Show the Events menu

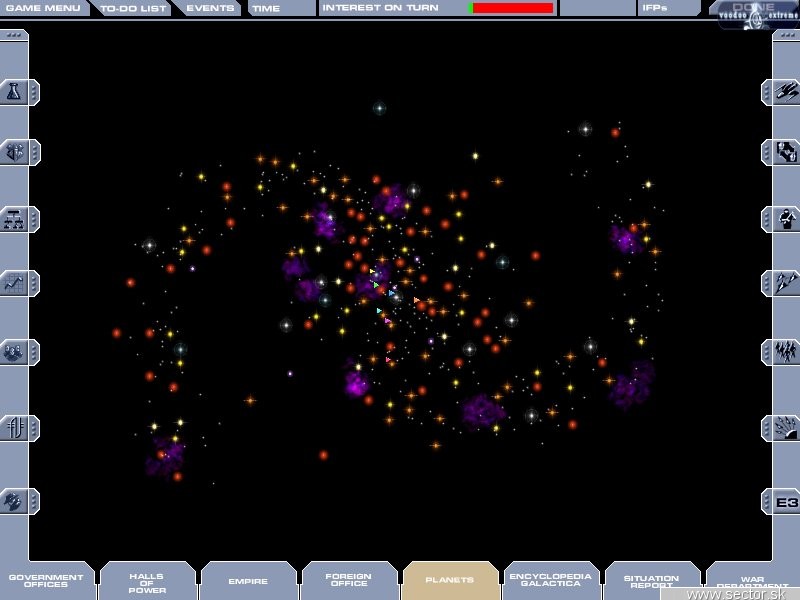(x=209, y=8)
